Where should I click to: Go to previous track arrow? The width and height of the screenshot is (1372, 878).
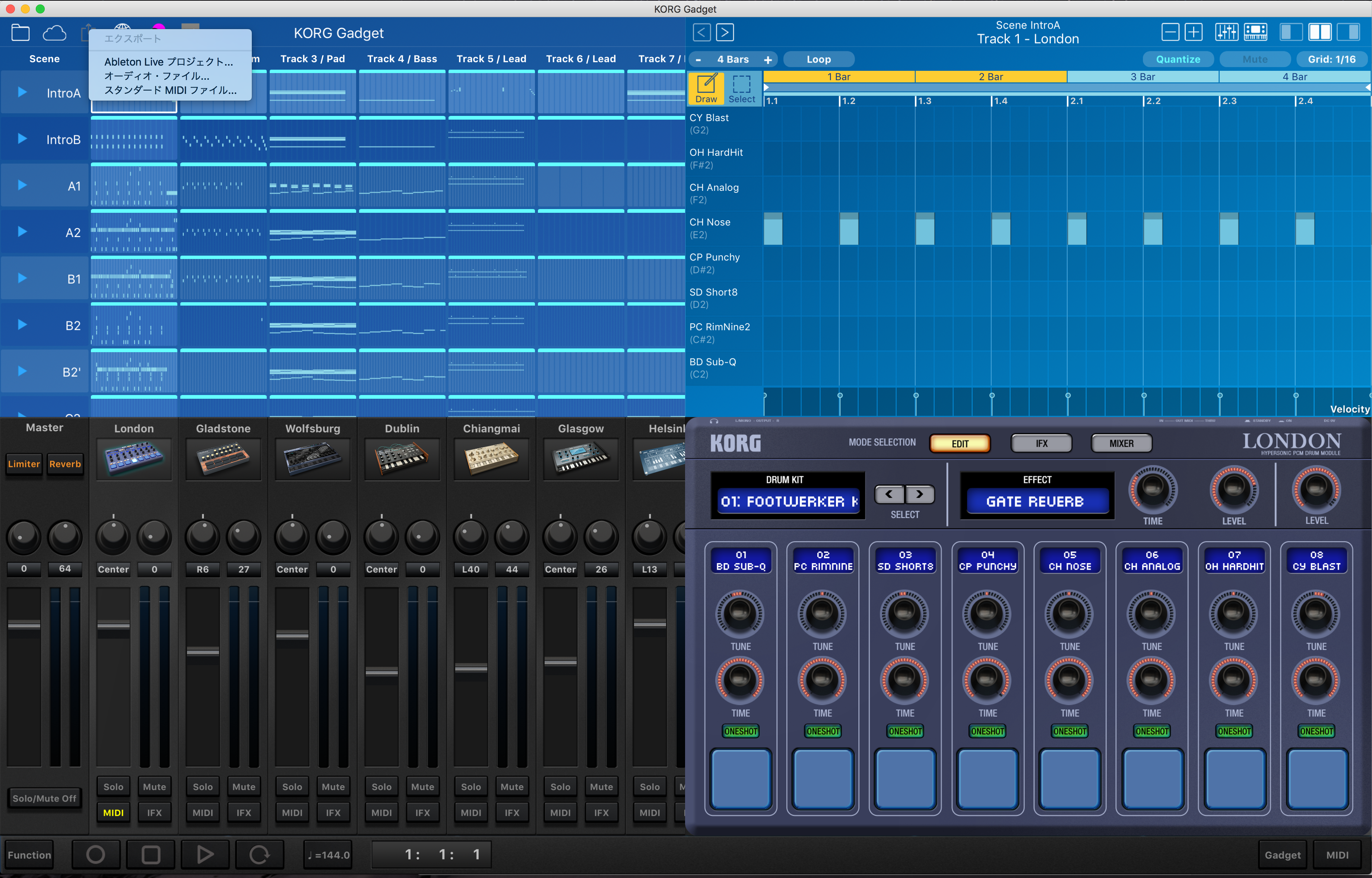(702, 32)
